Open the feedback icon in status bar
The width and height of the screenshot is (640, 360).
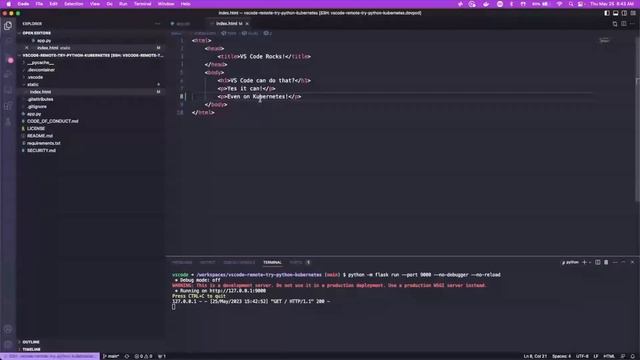coord(623,356)
